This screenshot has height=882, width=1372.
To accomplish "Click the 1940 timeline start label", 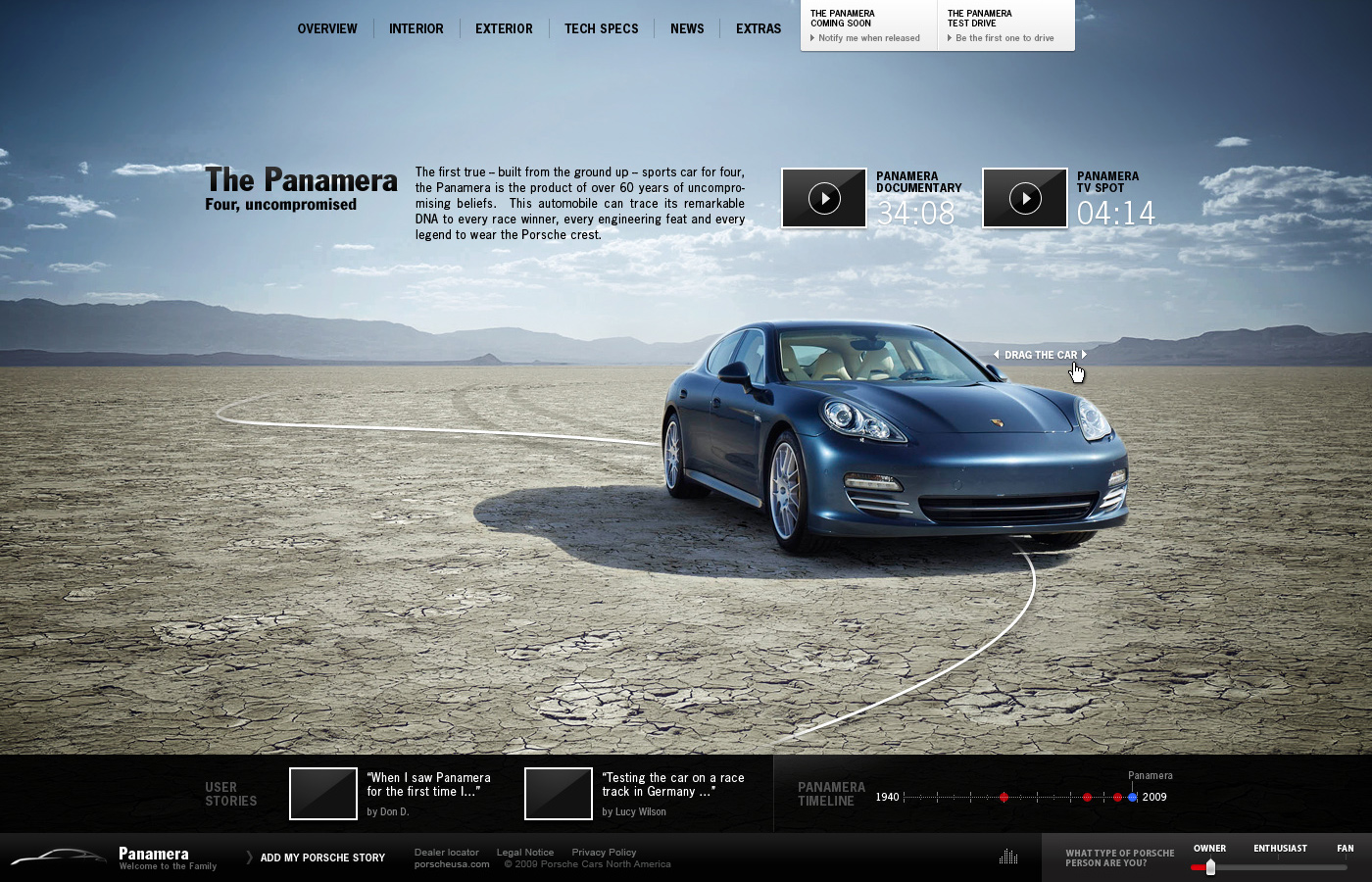I will coord(887,797).
